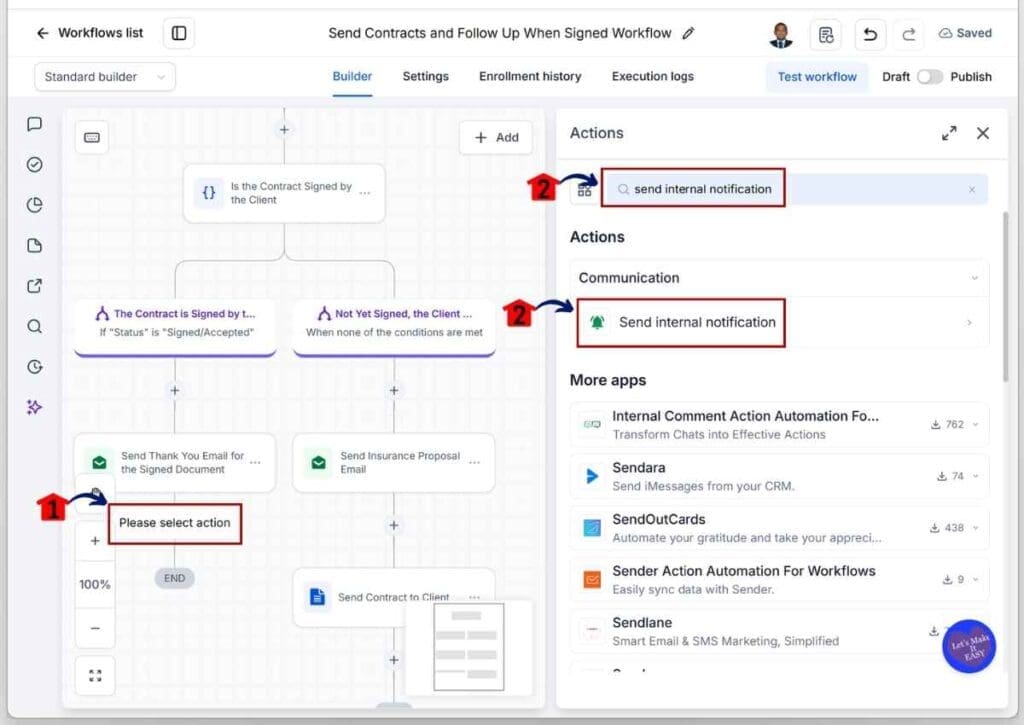Select the Send Contract to Client node
The image size is (1024, 725).
click(x=394, y=597)
